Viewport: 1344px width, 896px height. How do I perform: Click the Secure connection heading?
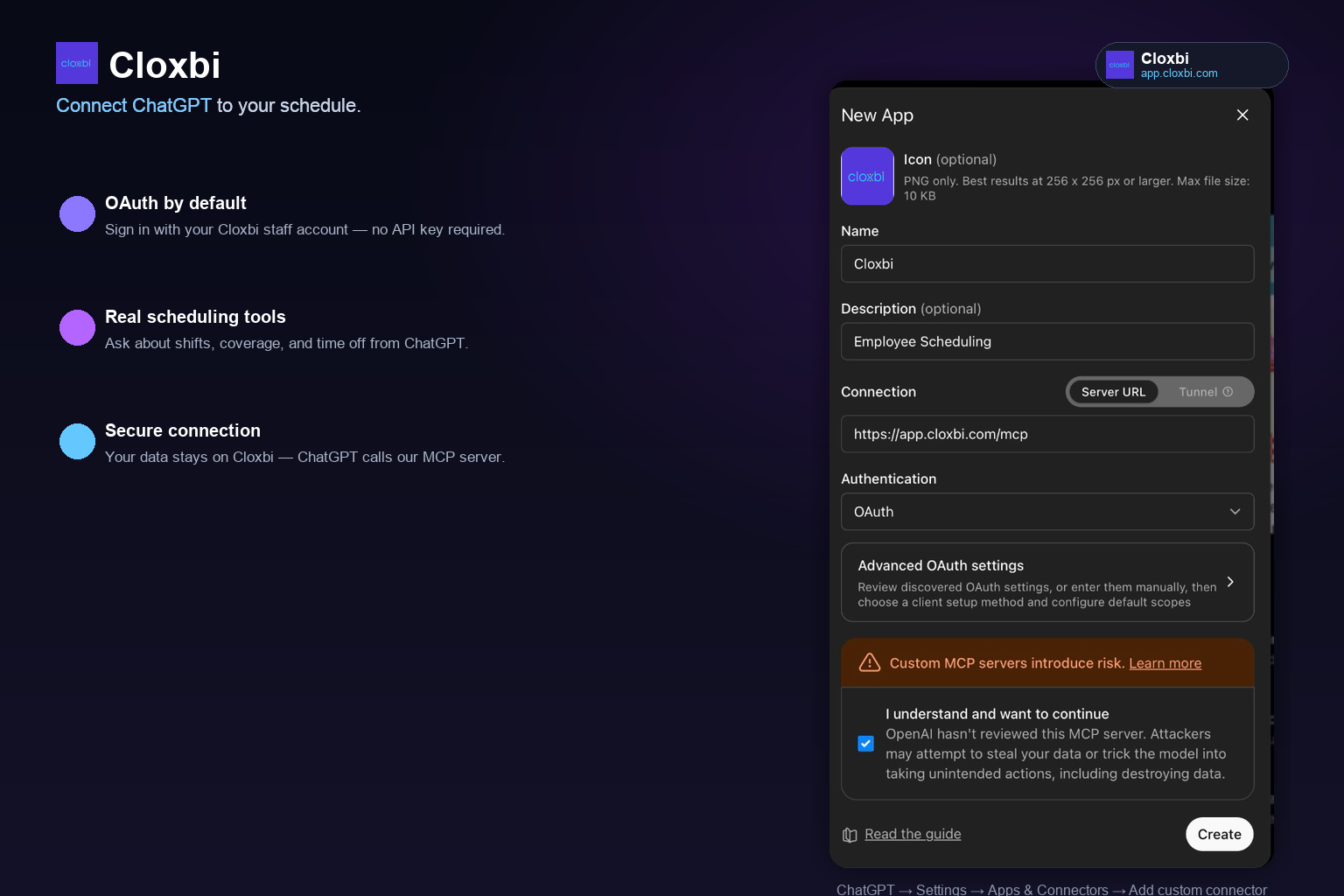pos(183,430)
